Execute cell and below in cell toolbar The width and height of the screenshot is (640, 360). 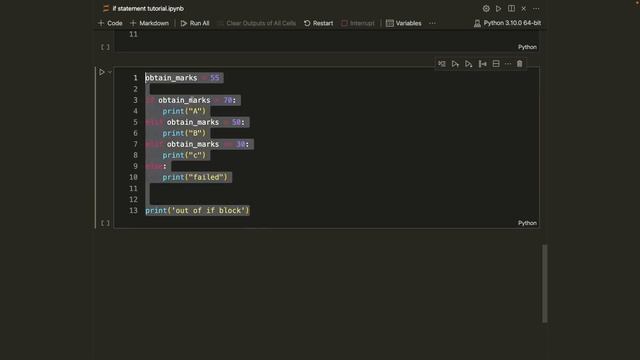coord(469,64)
